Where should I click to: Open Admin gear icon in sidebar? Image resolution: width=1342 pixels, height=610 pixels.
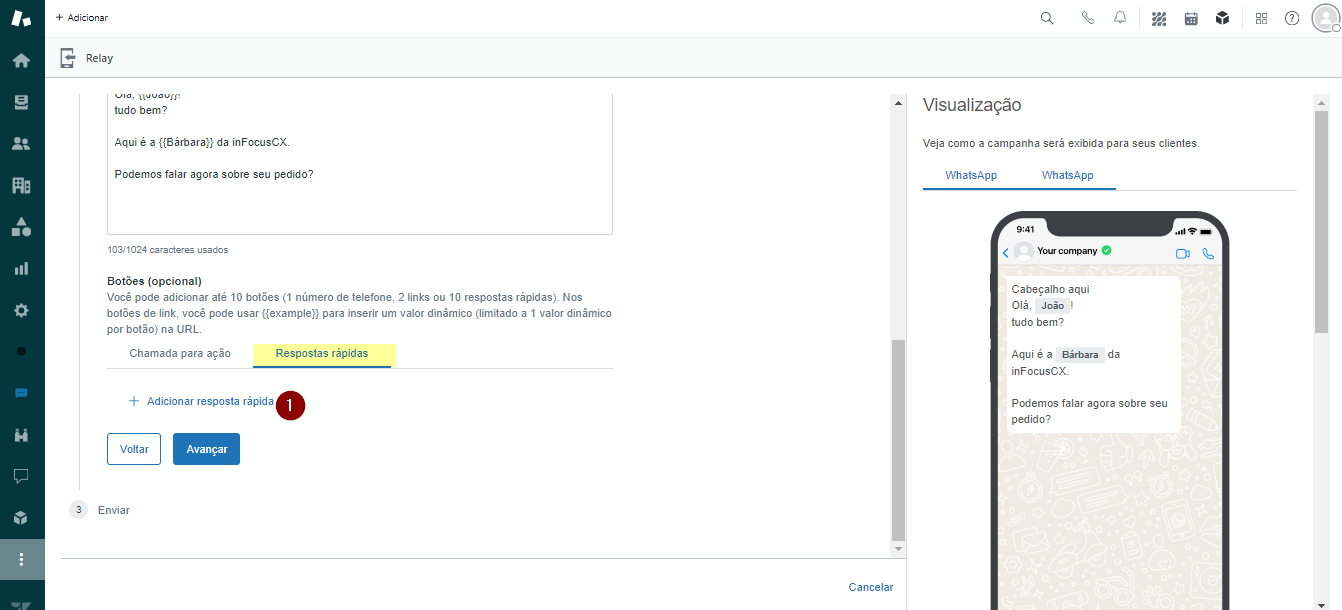pyautogui.click(x=21, y=310)
